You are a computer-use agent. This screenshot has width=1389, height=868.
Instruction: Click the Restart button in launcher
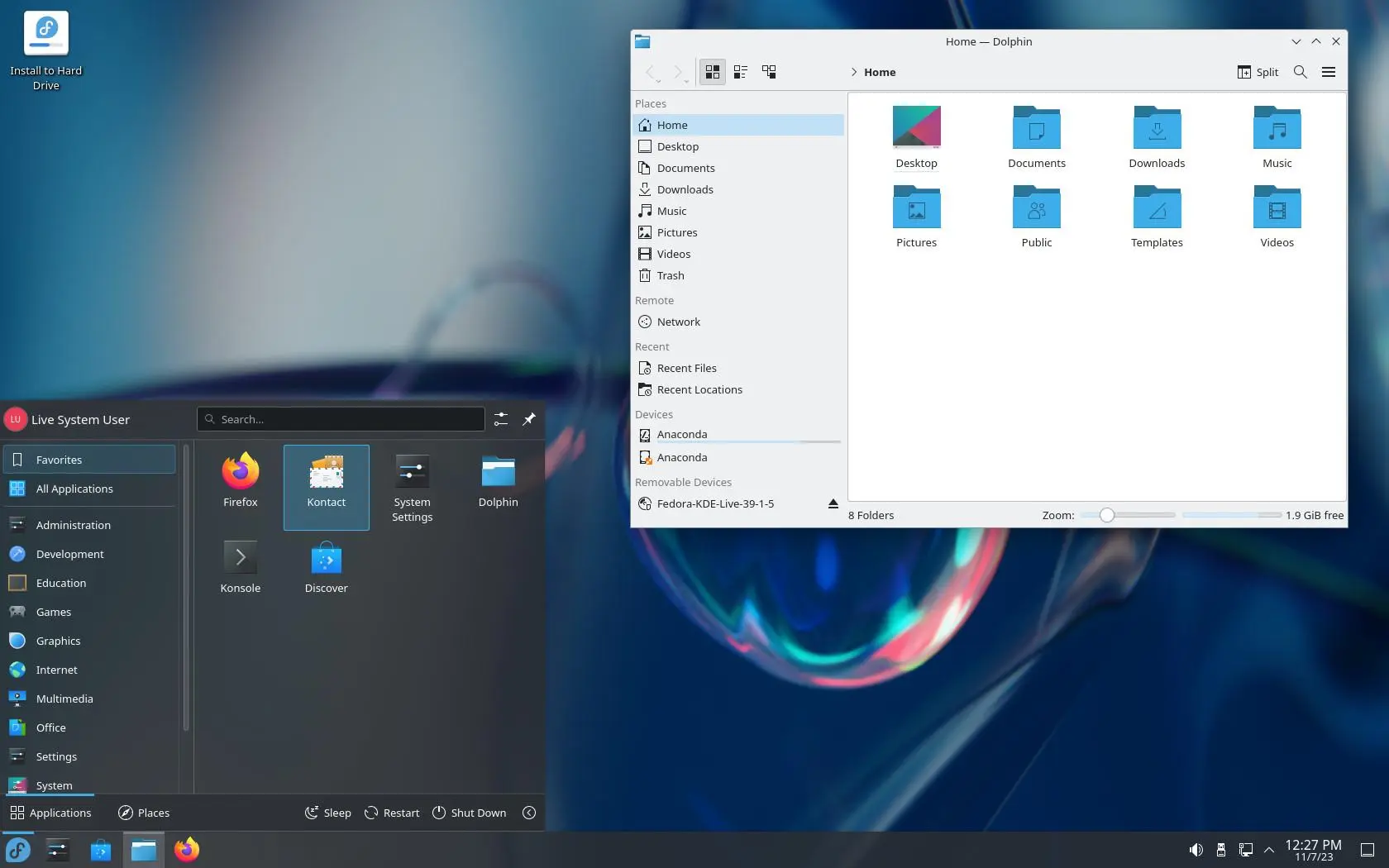(392, 813)
